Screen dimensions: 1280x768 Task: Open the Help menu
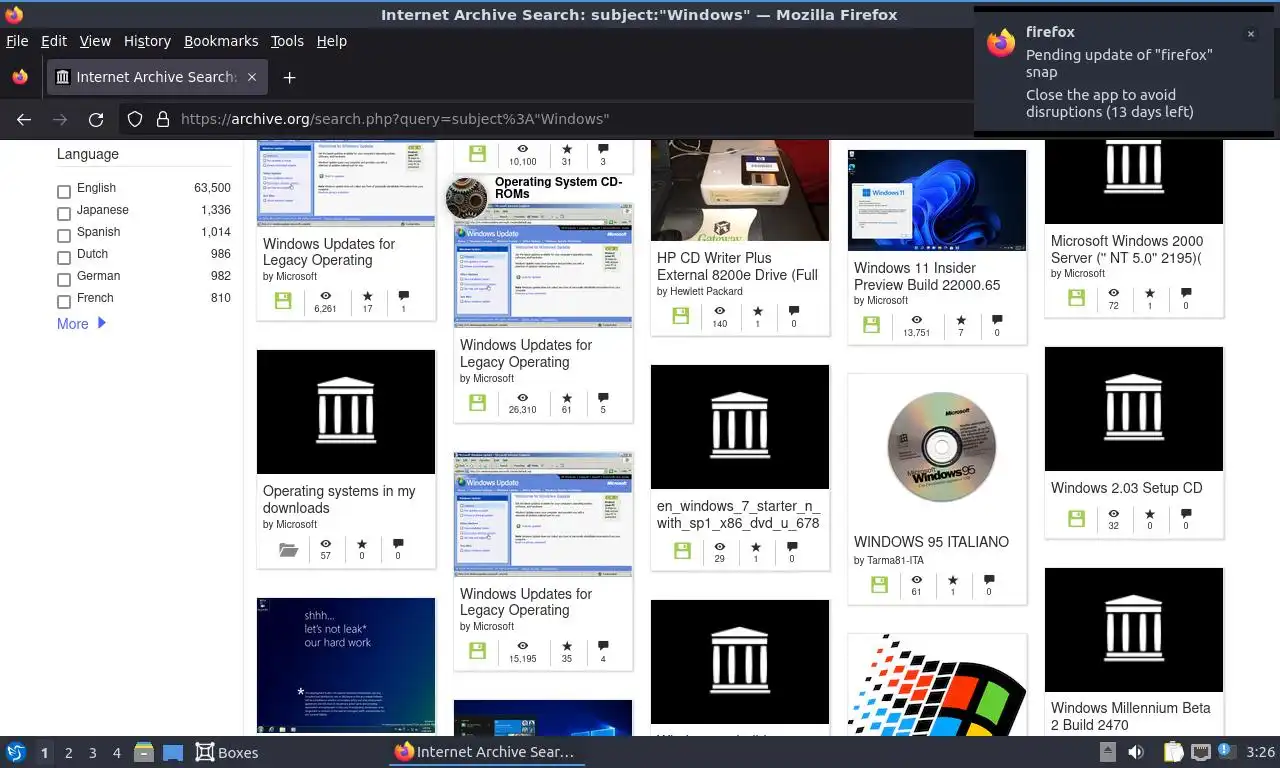pyautogui.click(x=332, y=41)
